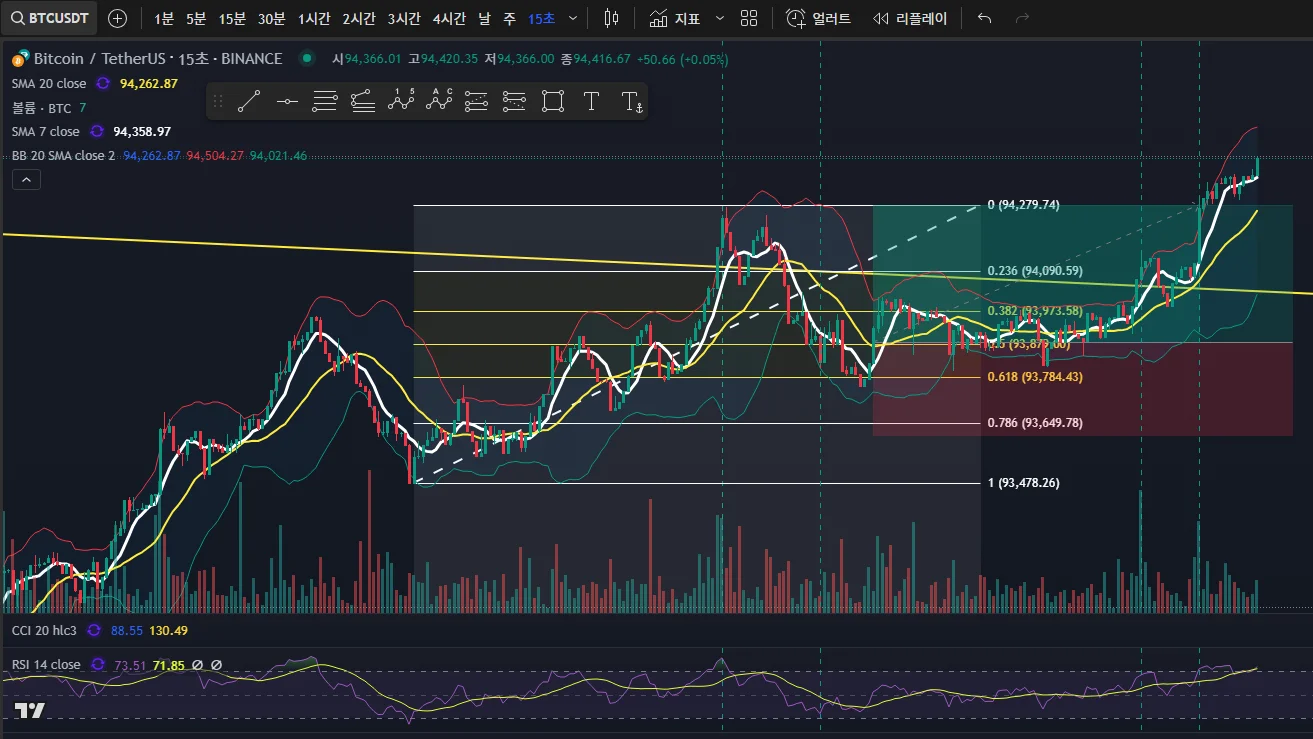Open the chart layout grid selector
Viewport: 1313px width, 739px height.
coord(749,19)
